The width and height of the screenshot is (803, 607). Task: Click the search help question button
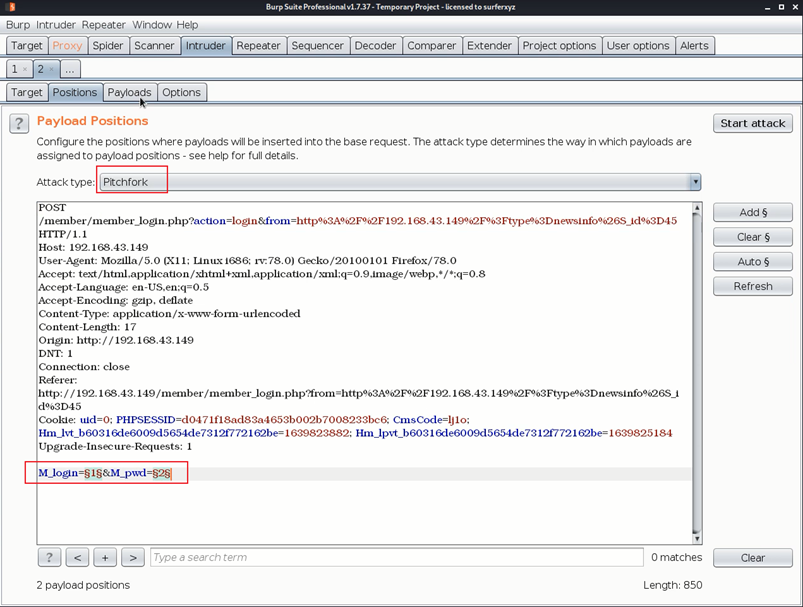click(49, 557)
